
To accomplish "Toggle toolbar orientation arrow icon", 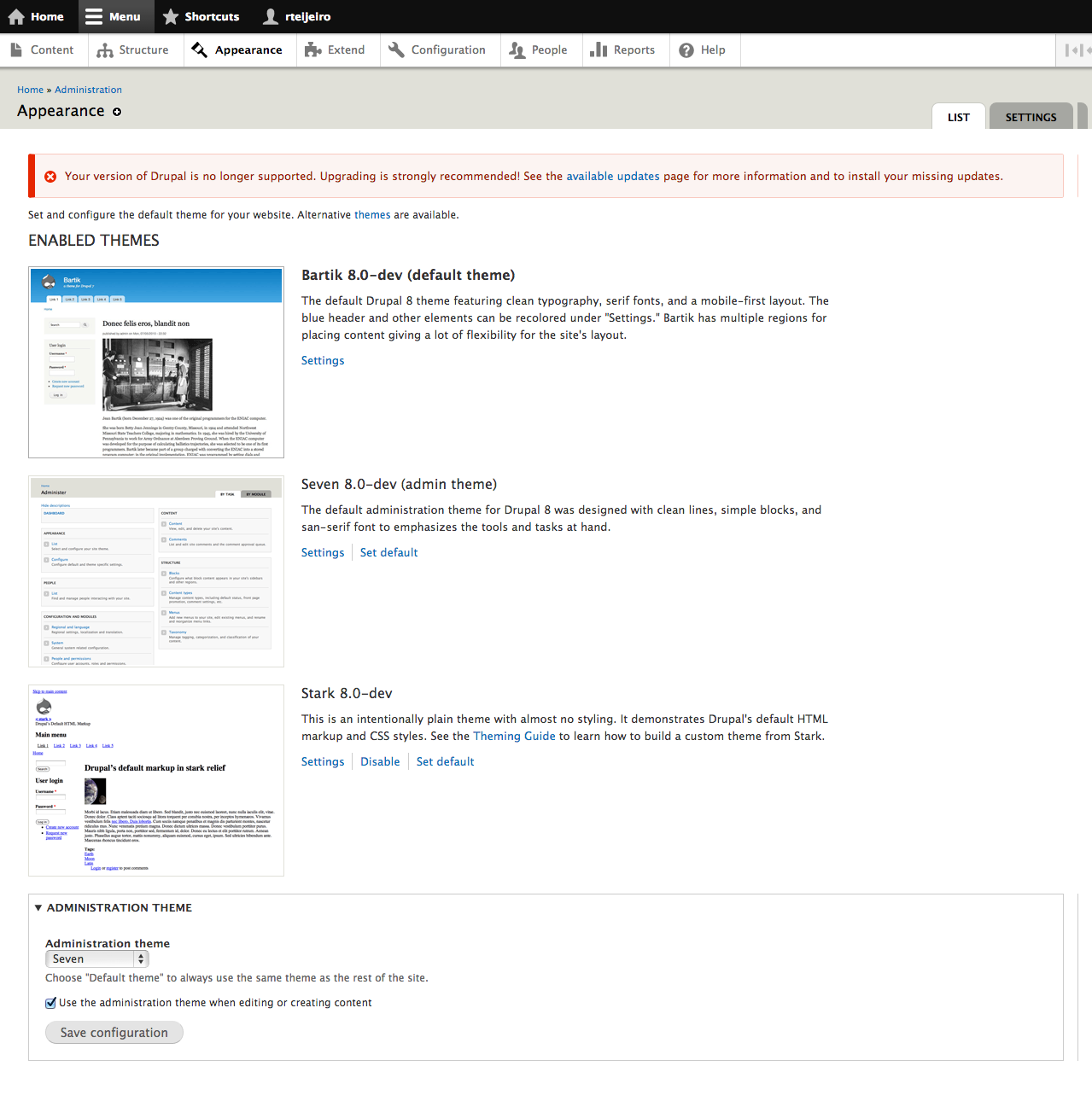I will (1074, 50).
